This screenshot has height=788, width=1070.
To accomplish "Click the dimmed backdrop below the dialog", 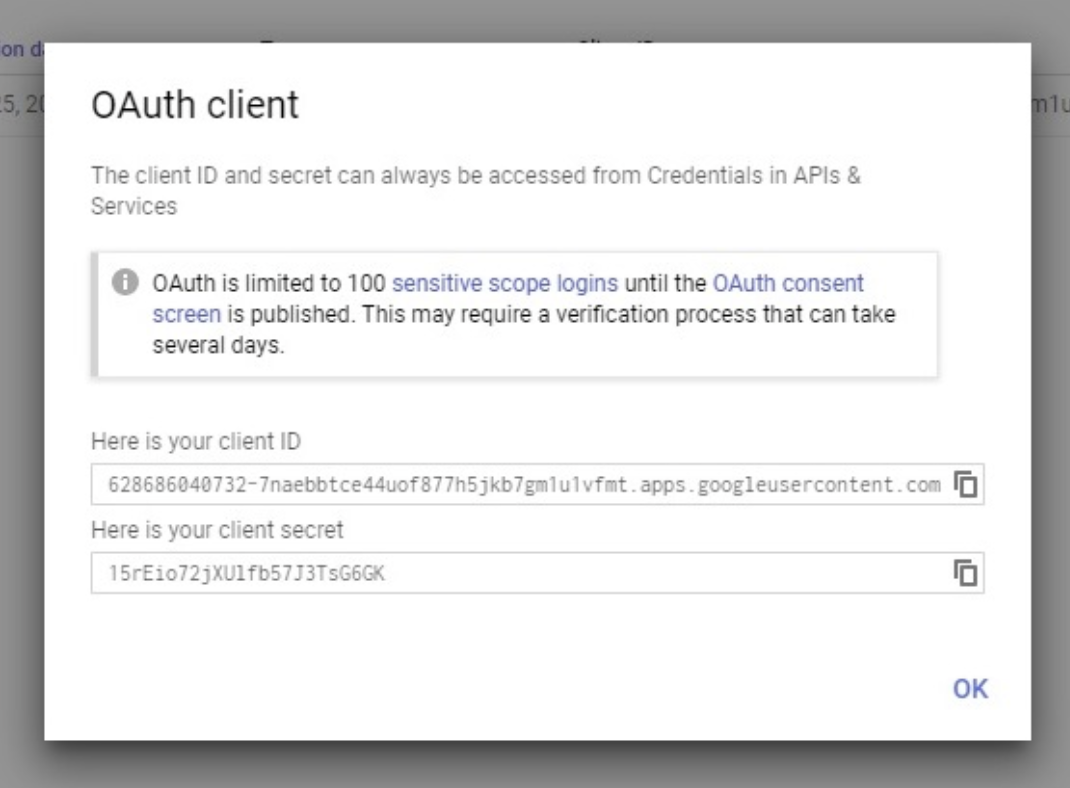I will tap(535, 766).
